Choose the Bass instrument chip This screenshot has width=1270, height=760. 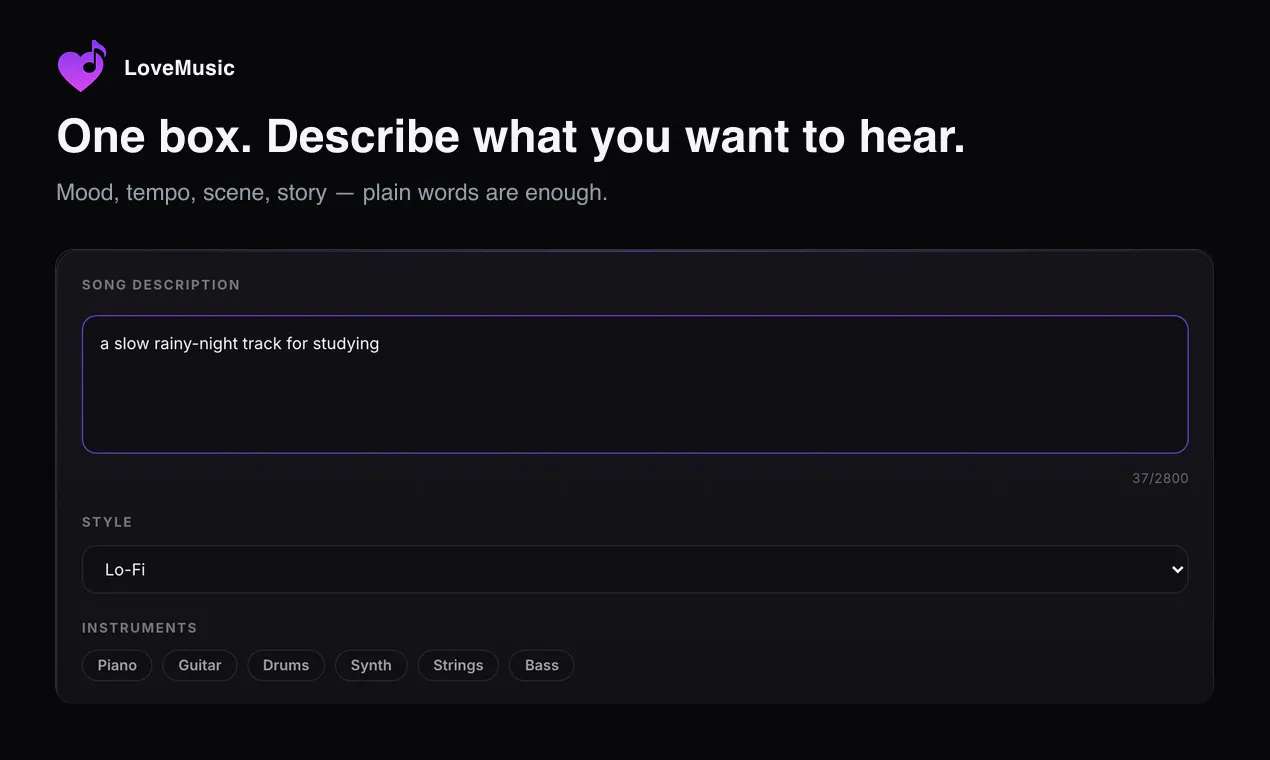tap(542, 665)
